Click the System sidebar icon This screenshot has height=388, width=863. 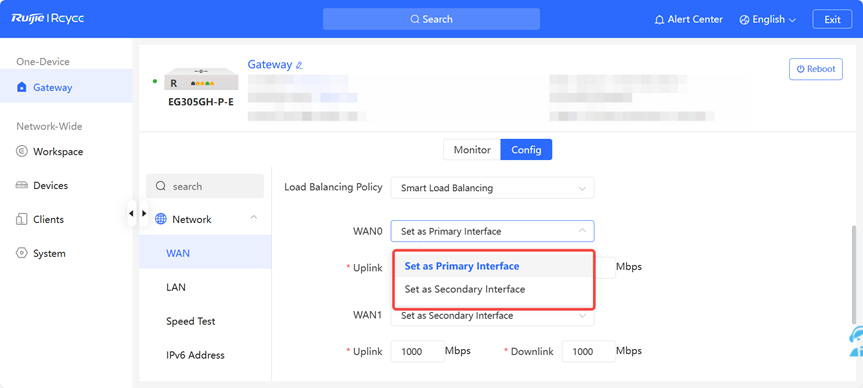tap(21, 253)
